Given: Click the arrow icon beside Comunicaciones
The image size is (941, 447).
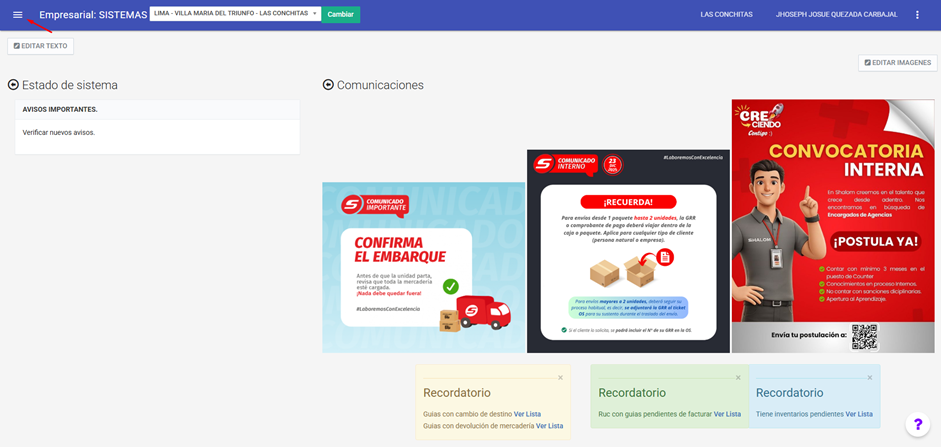Looking at the screenshot, I should [328, 85].
